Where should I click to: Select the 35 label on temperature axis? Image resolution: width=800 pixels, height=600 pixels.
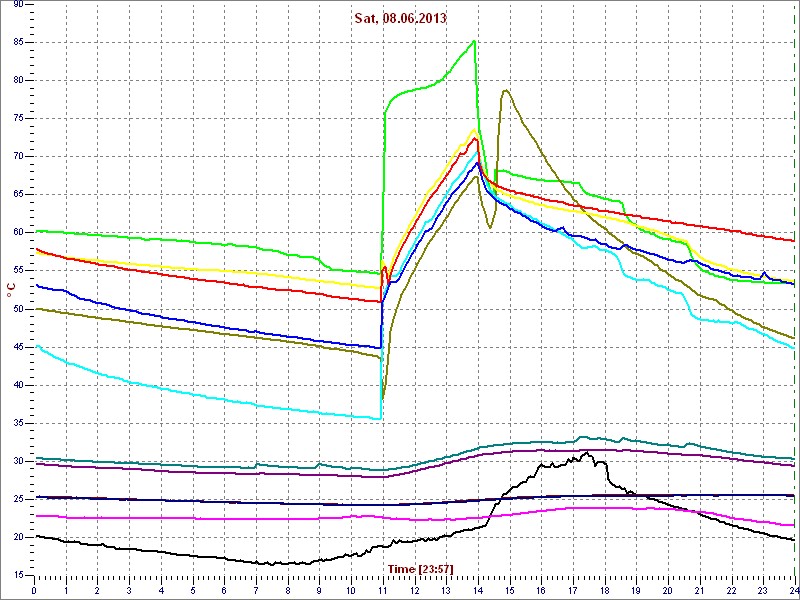(17, 423)
